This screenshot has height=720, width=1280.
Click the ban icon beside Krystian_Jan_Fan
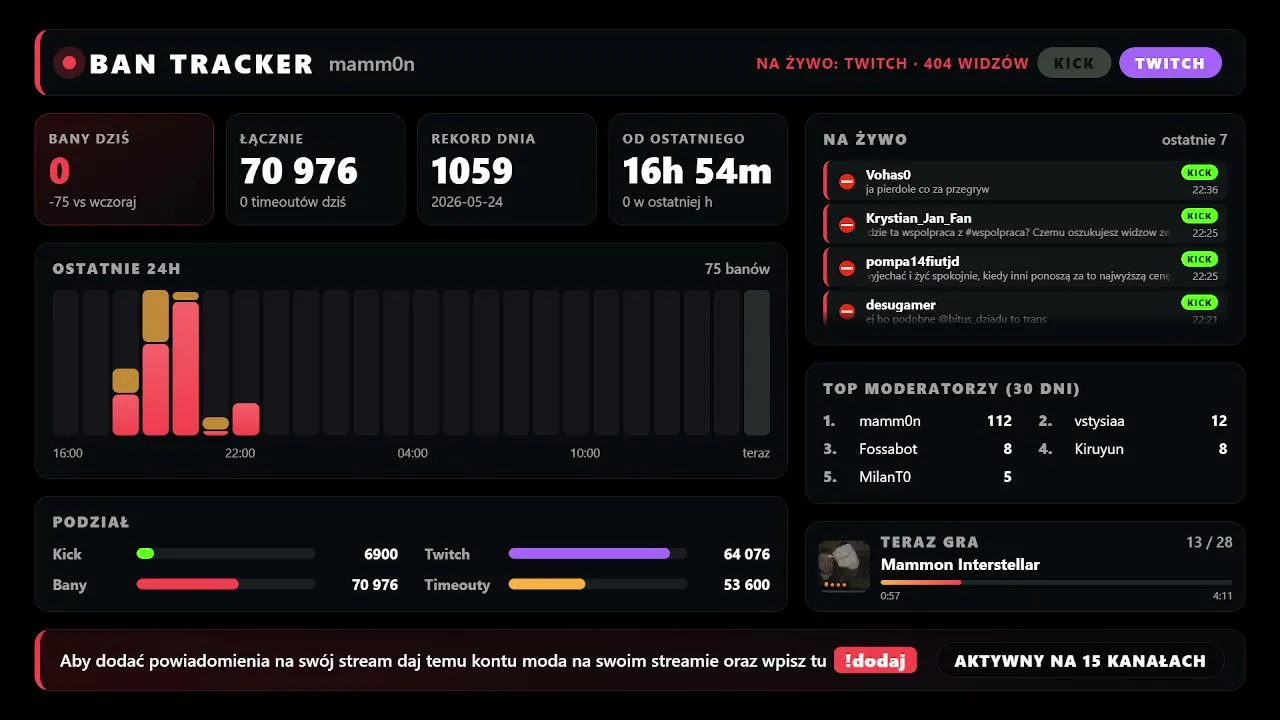pos(847,225)
